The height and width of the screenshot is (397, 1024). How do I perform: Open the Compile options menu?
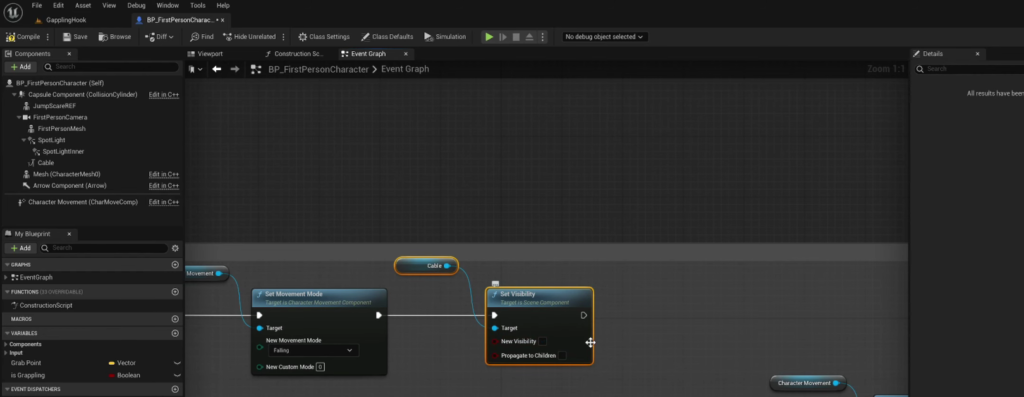[48, 37]
